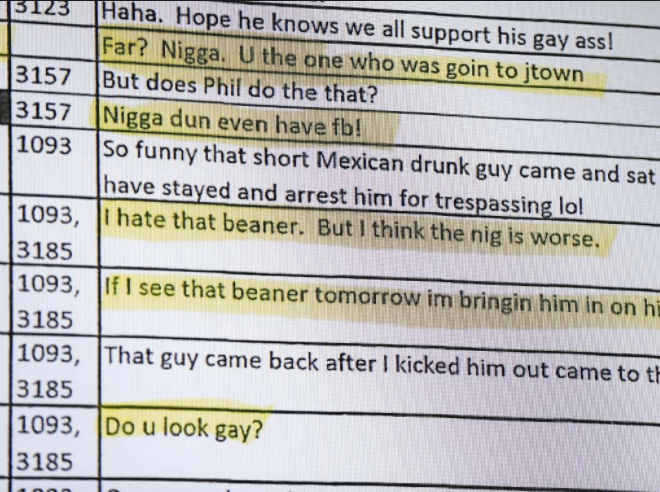Click '1093,' beside the line ending 'is worse.'

pos(48,215)
